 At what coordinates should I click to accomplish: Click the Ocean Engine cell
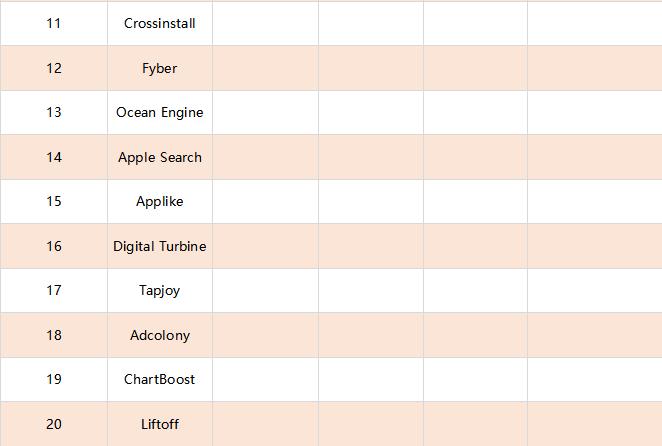(160, 112)
